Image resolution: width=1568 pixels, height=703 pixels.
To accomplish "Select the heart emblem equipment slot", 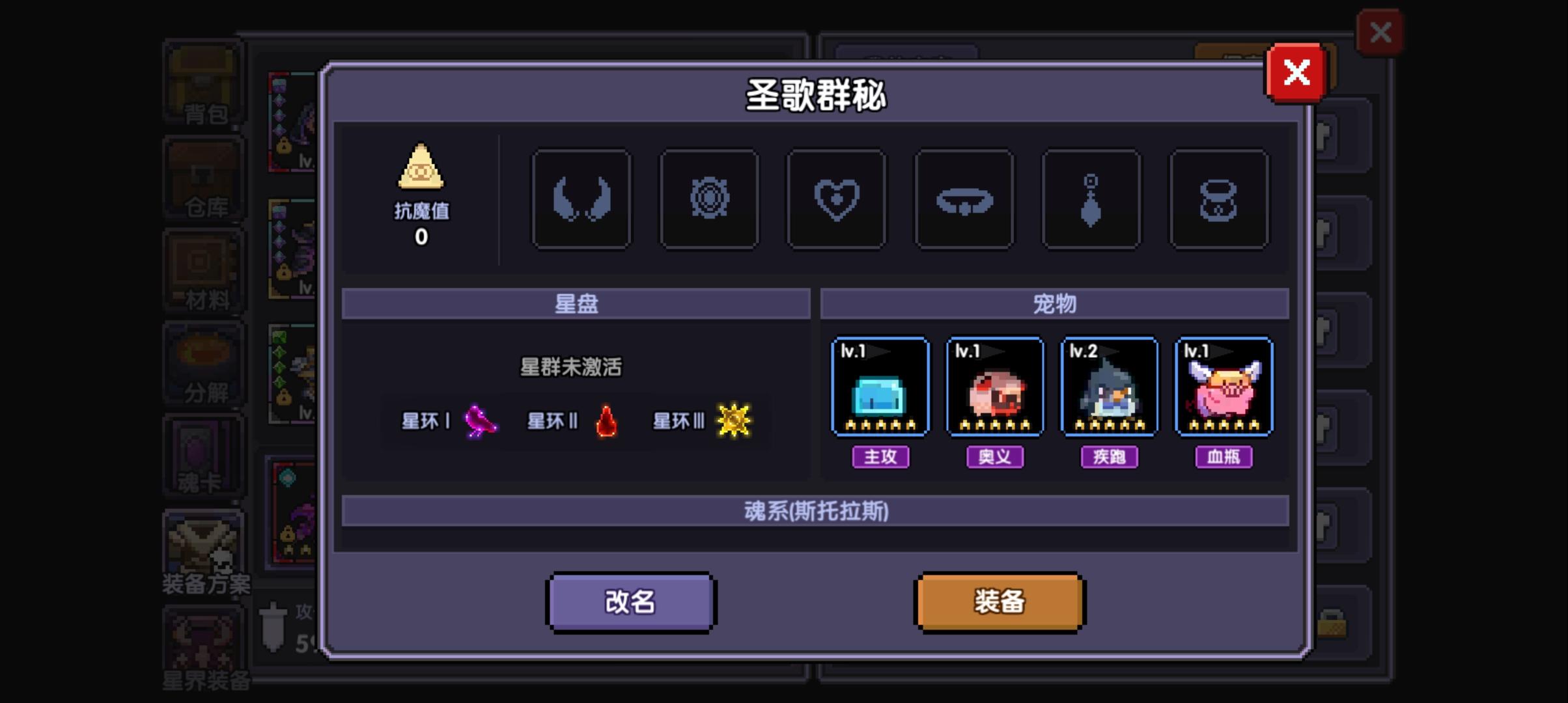I will 837,199.
